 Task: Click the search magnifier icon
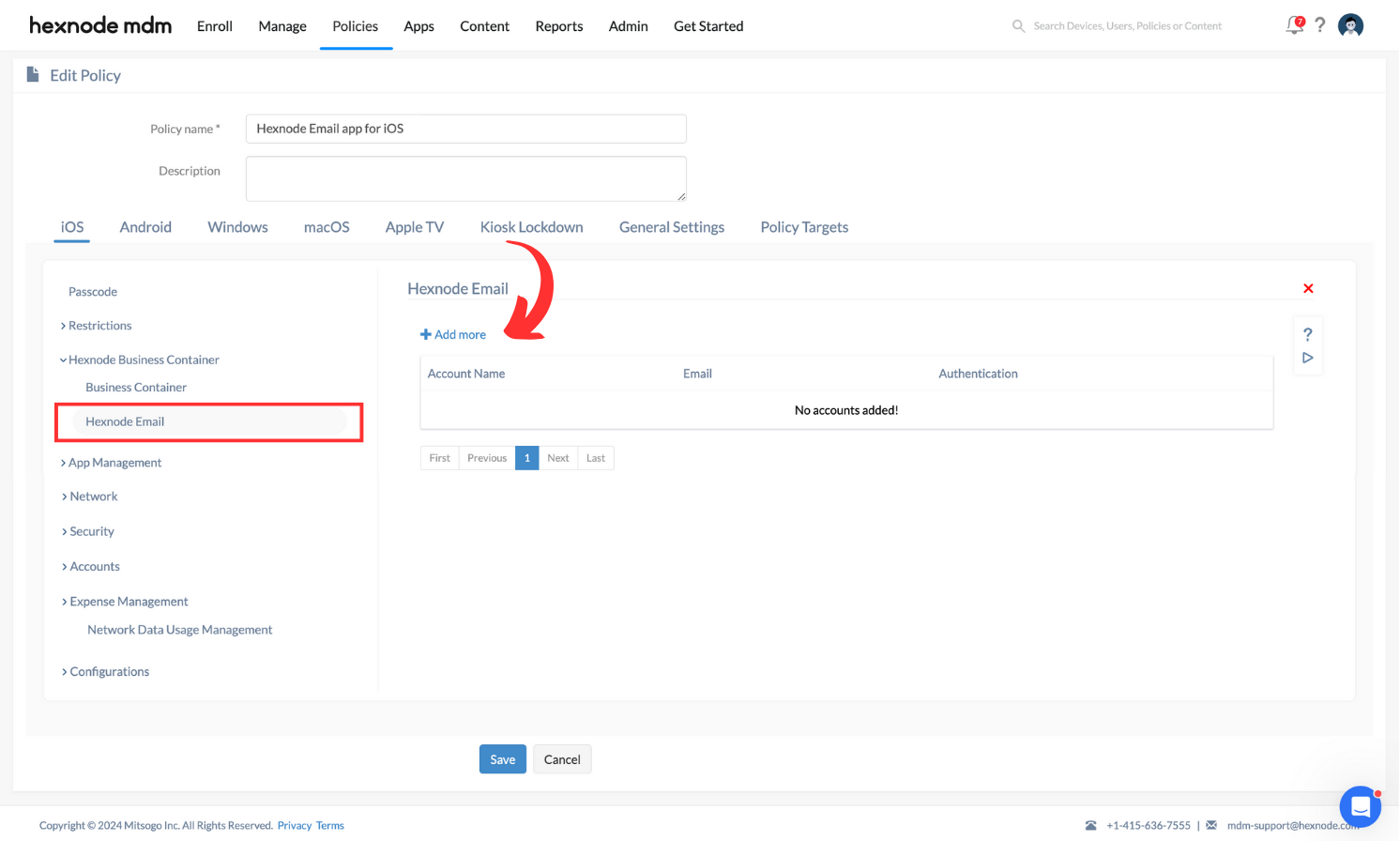[x=1018, y=26]
